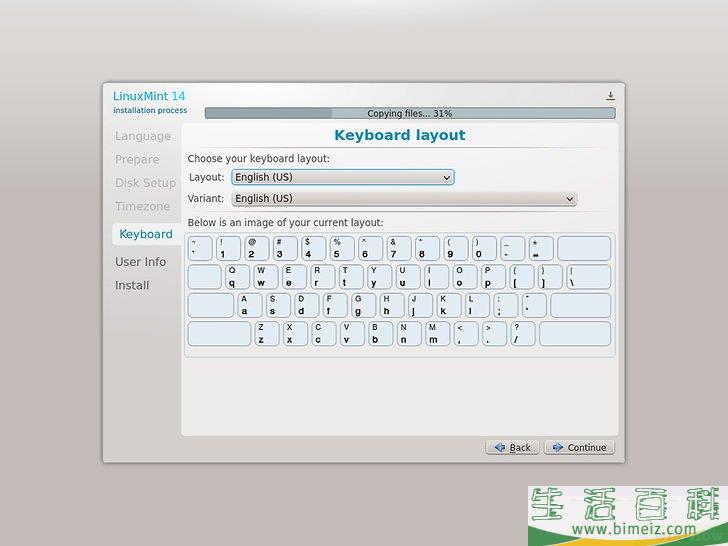Click the A key on the keyboard image
Screen dimensions: 728x546
click(250, 305)
